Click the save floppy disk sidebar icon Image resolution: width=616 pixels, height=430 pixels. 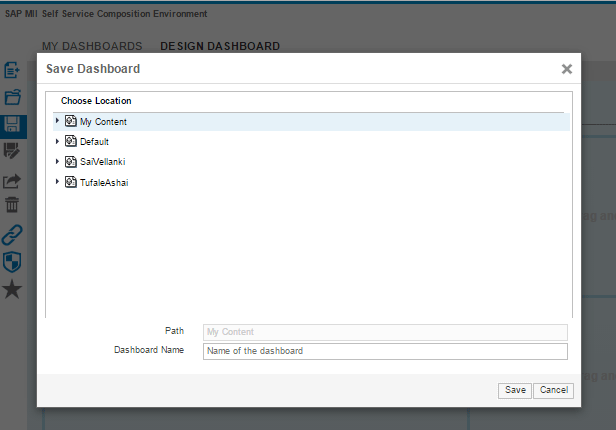point(13,124)
